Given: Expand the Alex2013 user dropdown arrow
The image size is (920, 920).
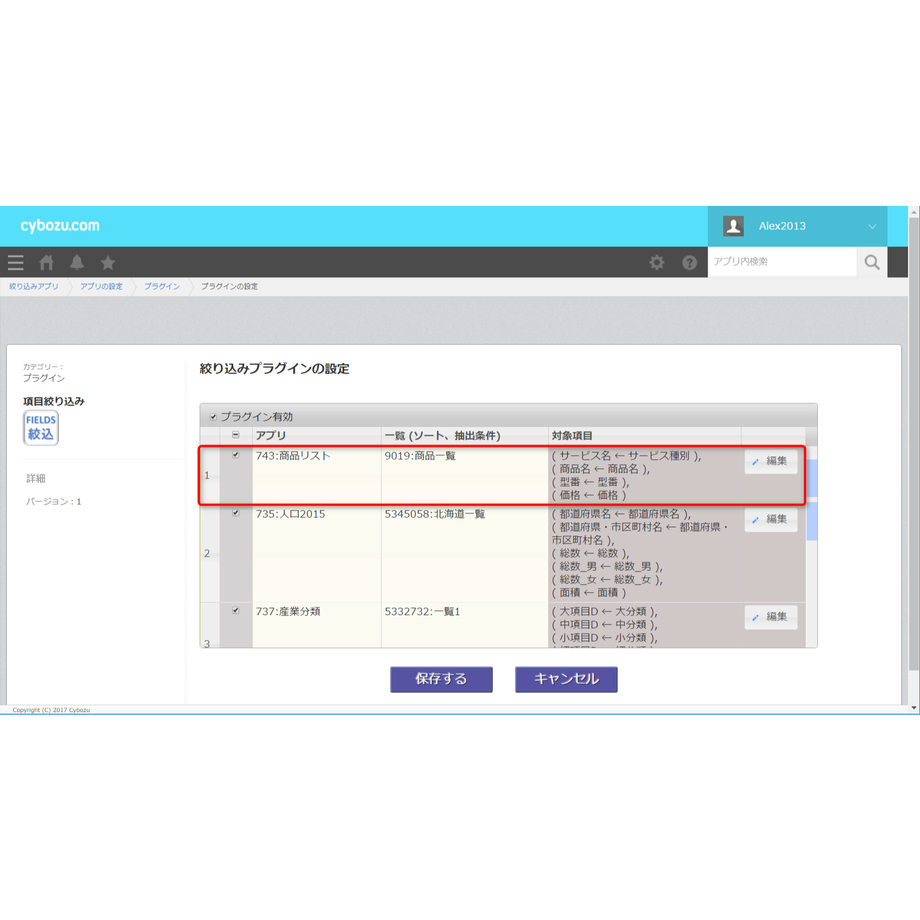Looking at the screenshot, I should [x=872, y=226].
